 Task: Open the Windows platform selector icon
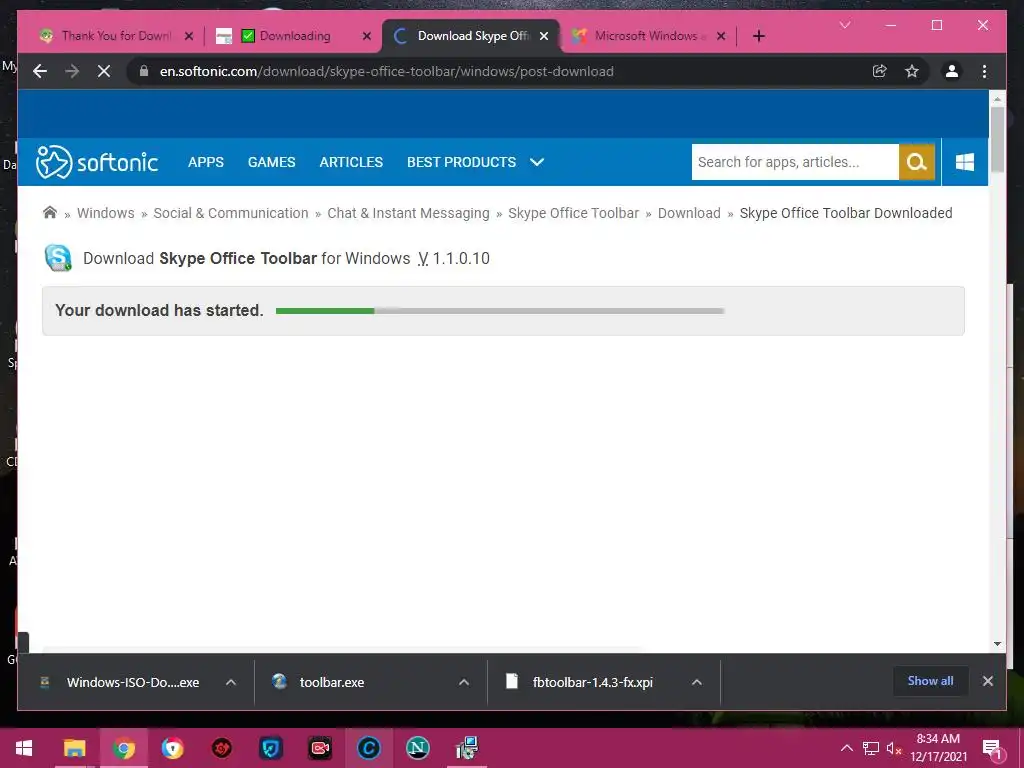965,162
